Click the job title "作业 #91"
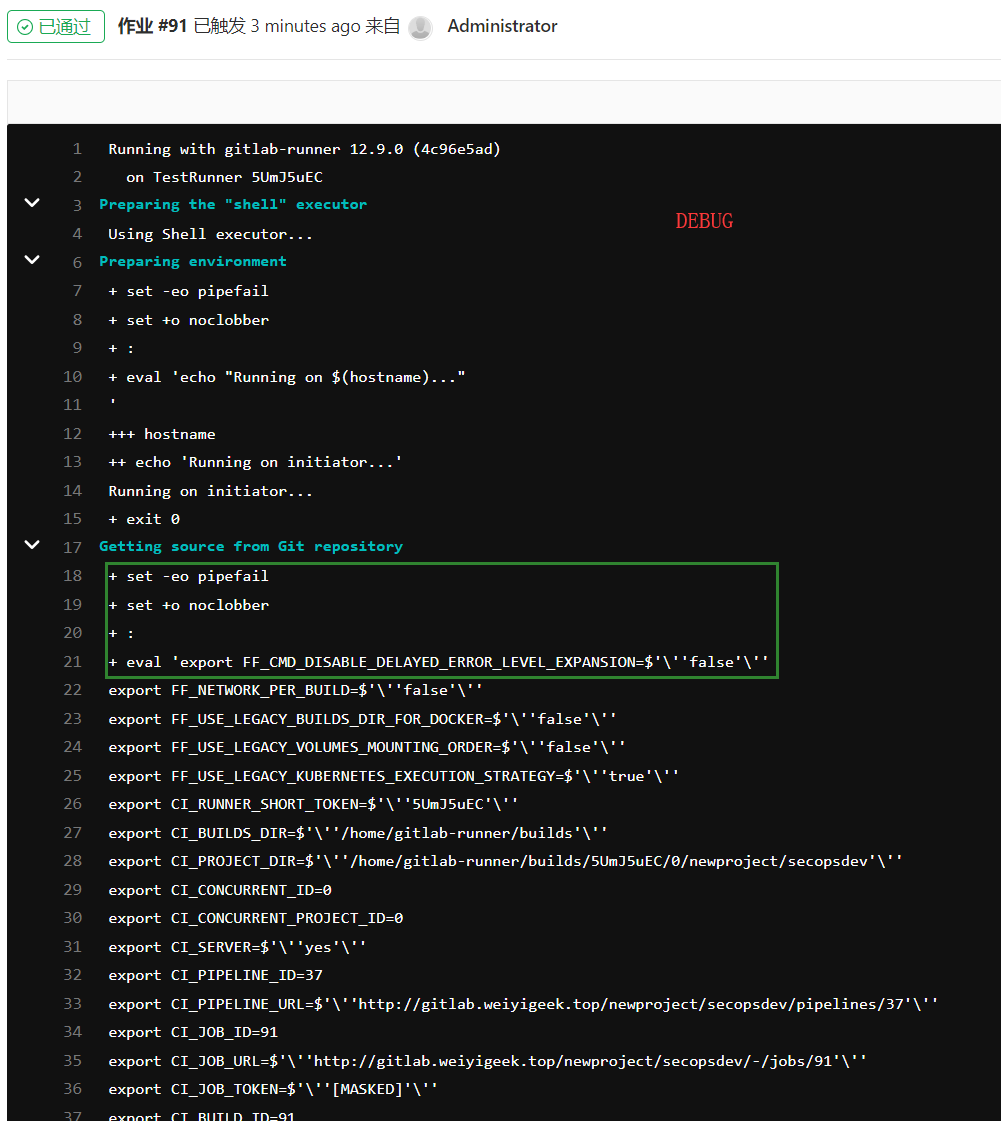Image resolution: width=1001 pixels, height=1121 pixels. [153, 25]
